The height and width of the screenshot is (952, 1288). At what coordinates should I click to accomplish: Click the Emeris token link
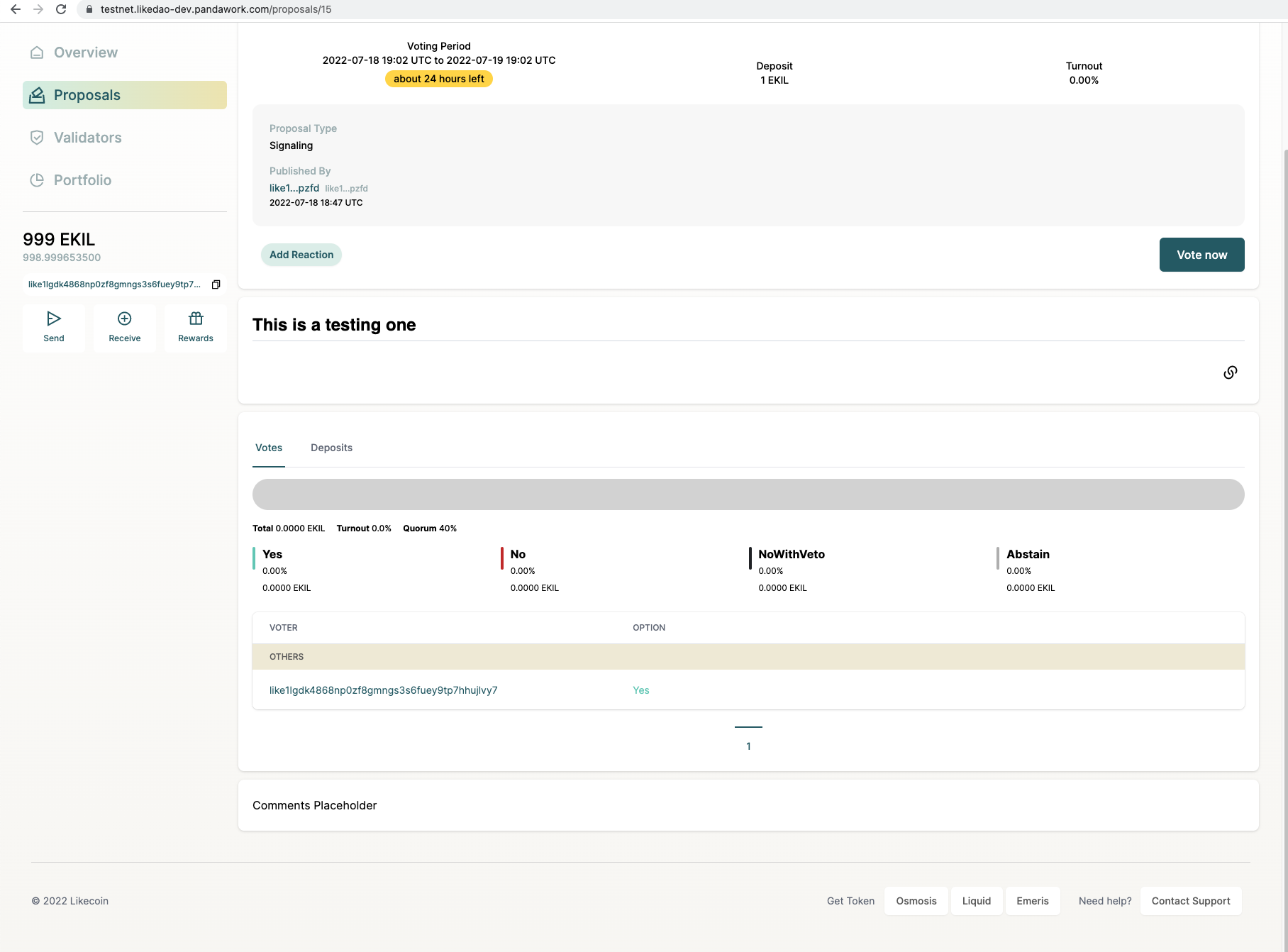(1033, 901)
